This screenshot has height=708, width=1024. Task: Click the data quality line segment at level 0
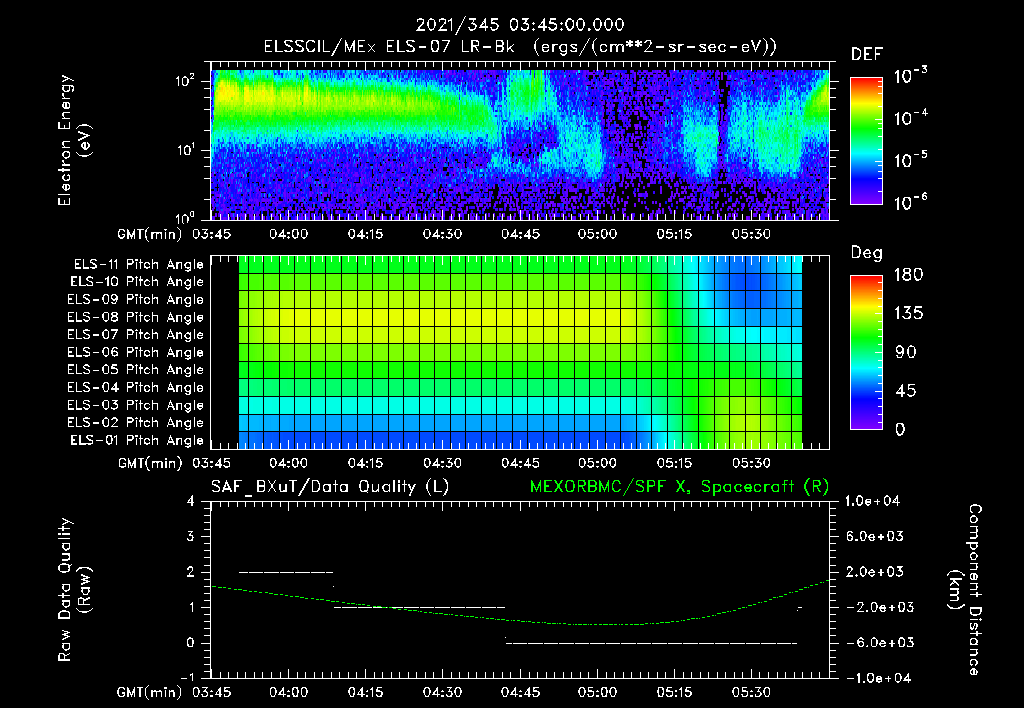click(x=651, y=643)
